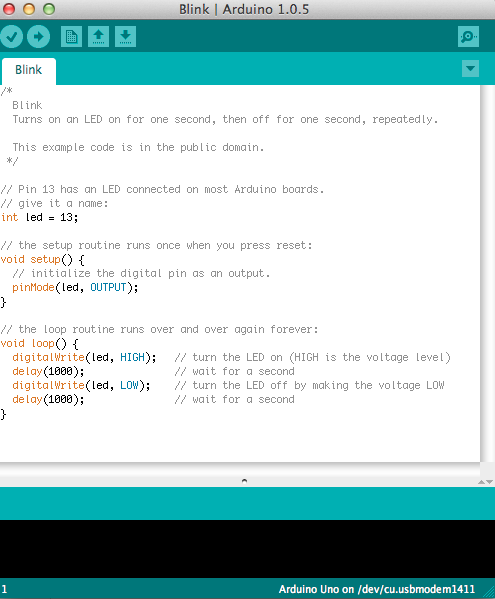Screen dimensions: 495x599
Task: Click the 'This example code is in the public domain.' comment
Action: [x=138, y=147]
